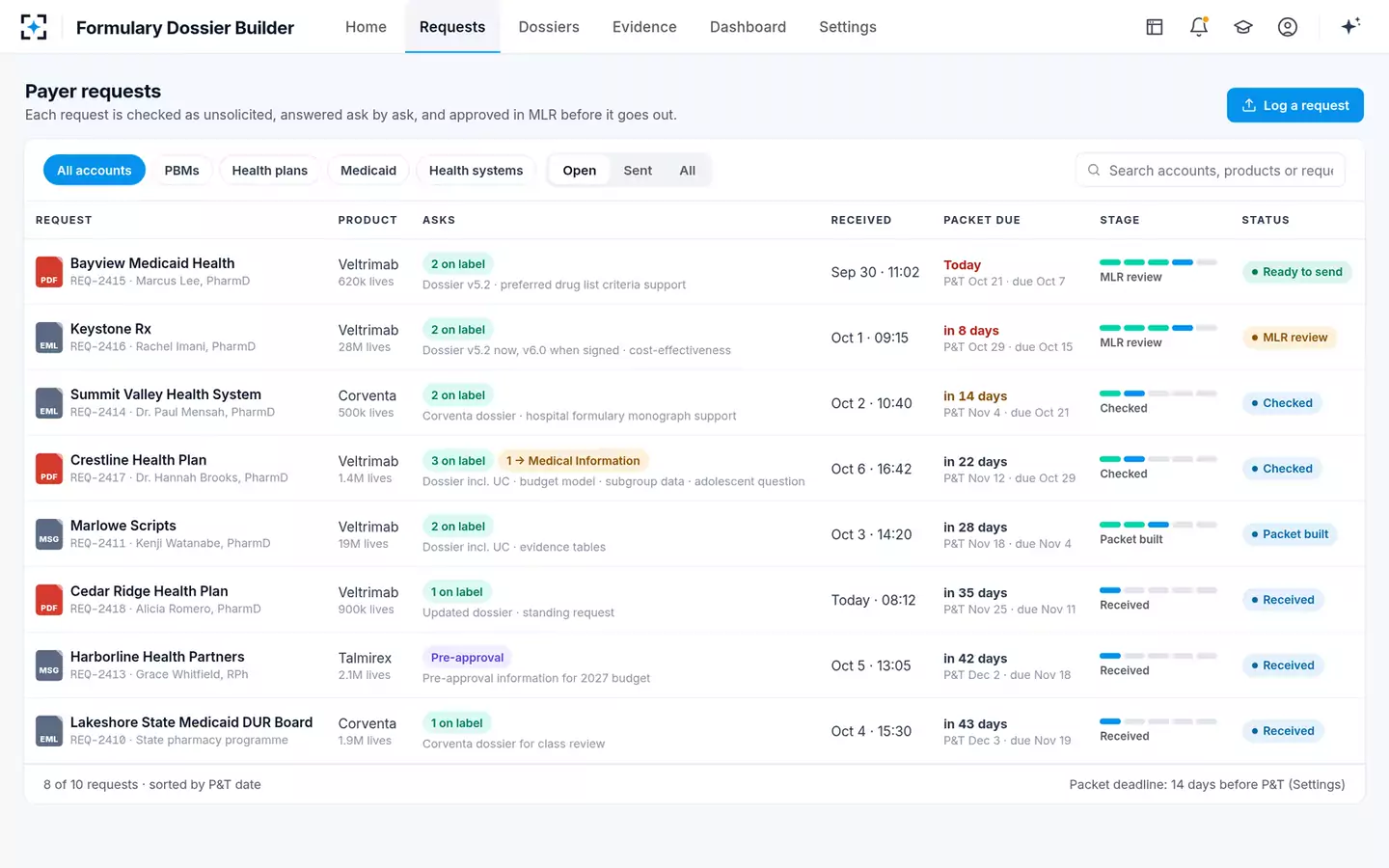This screenshot has height=868, width=1389.
Task: Filter requests by Medicaid accounts
Action: (368, 171)
